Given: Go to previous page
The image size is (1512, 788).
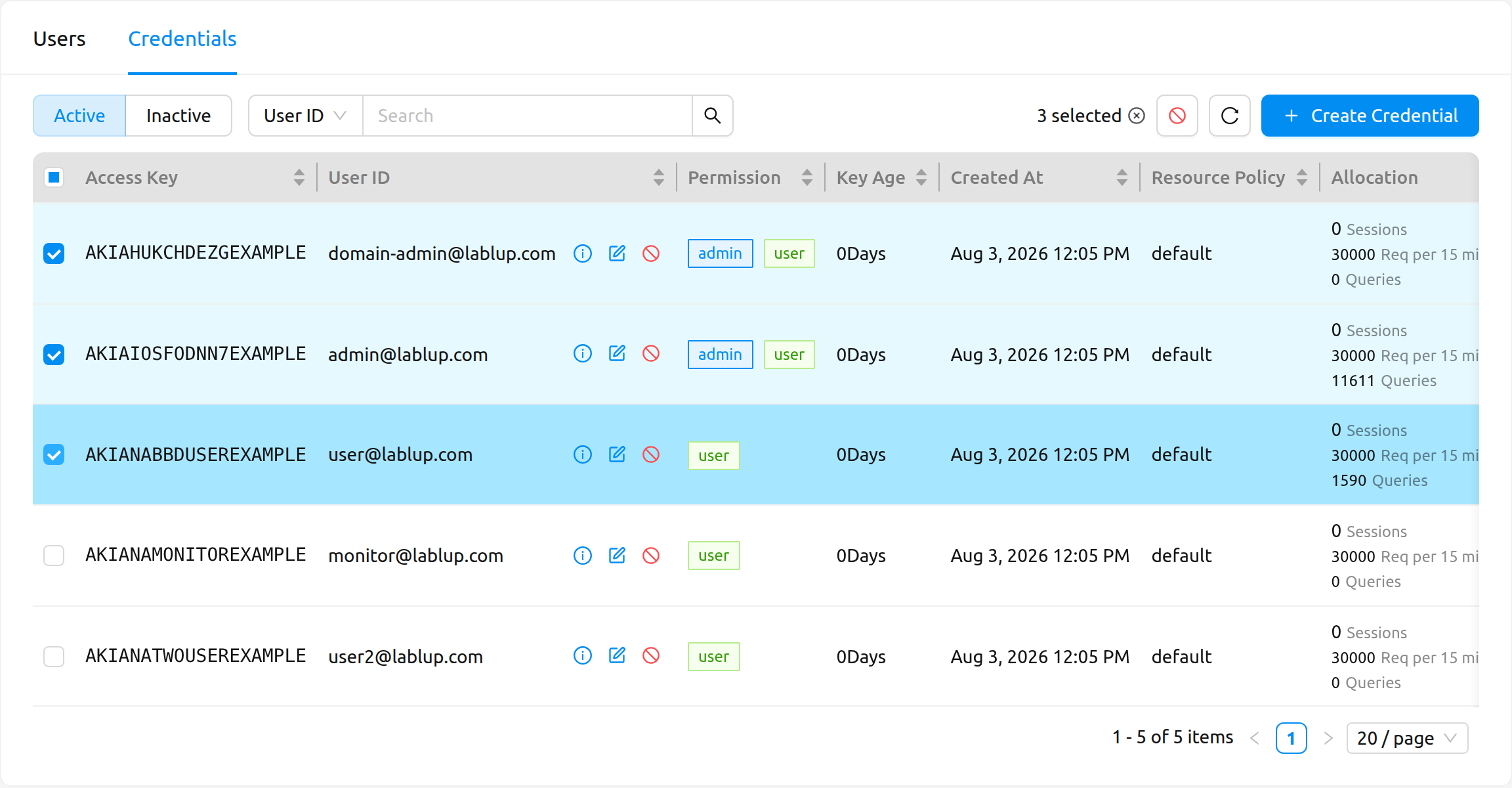Looking at the screenshot, I should (1255, 738).
